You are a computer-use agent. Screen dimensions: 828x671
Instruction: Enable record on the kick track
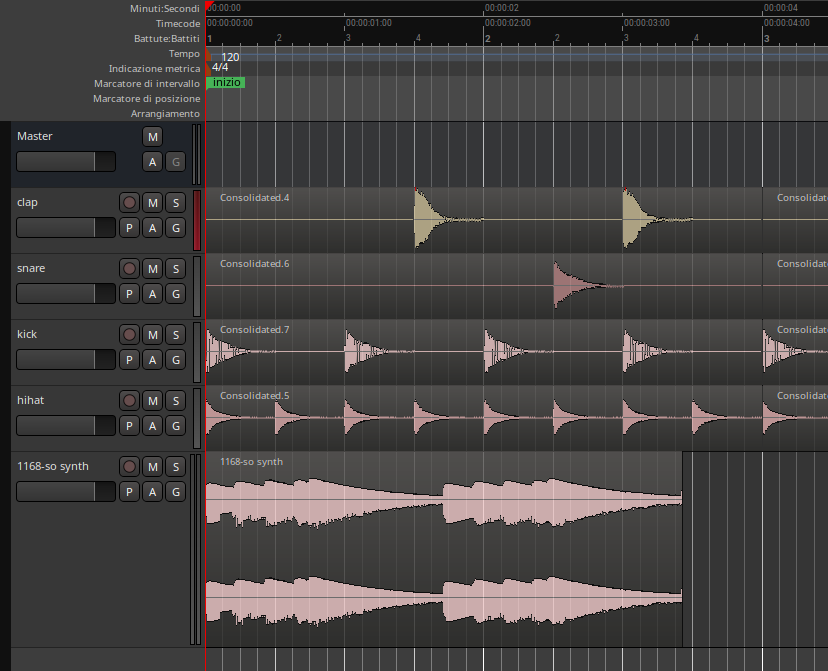pos(129,335)
